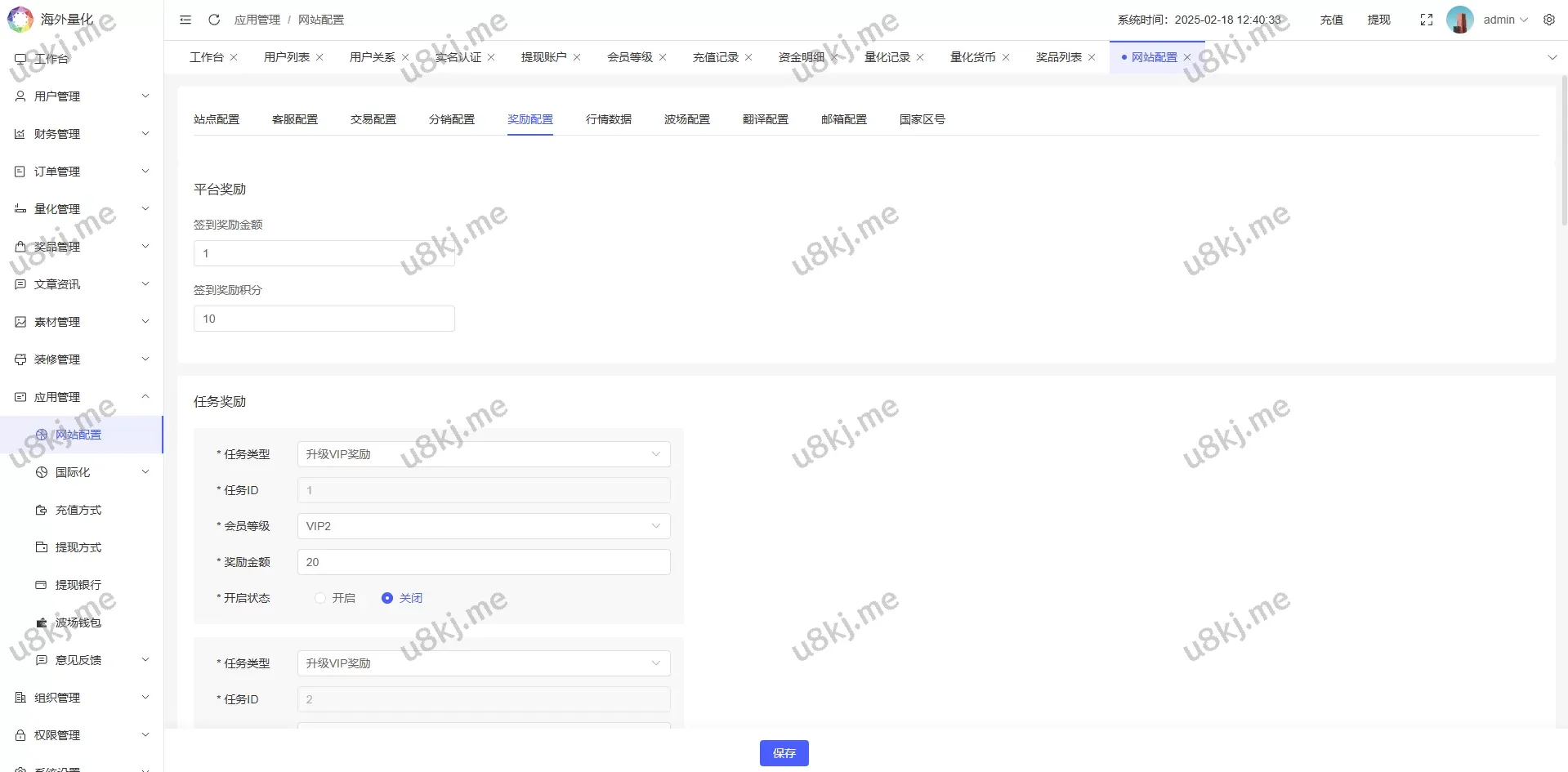Open the first 任务类型 dropdown
Image resolution: width=1568 pixels, height=772 pixels.
point(484,454)
